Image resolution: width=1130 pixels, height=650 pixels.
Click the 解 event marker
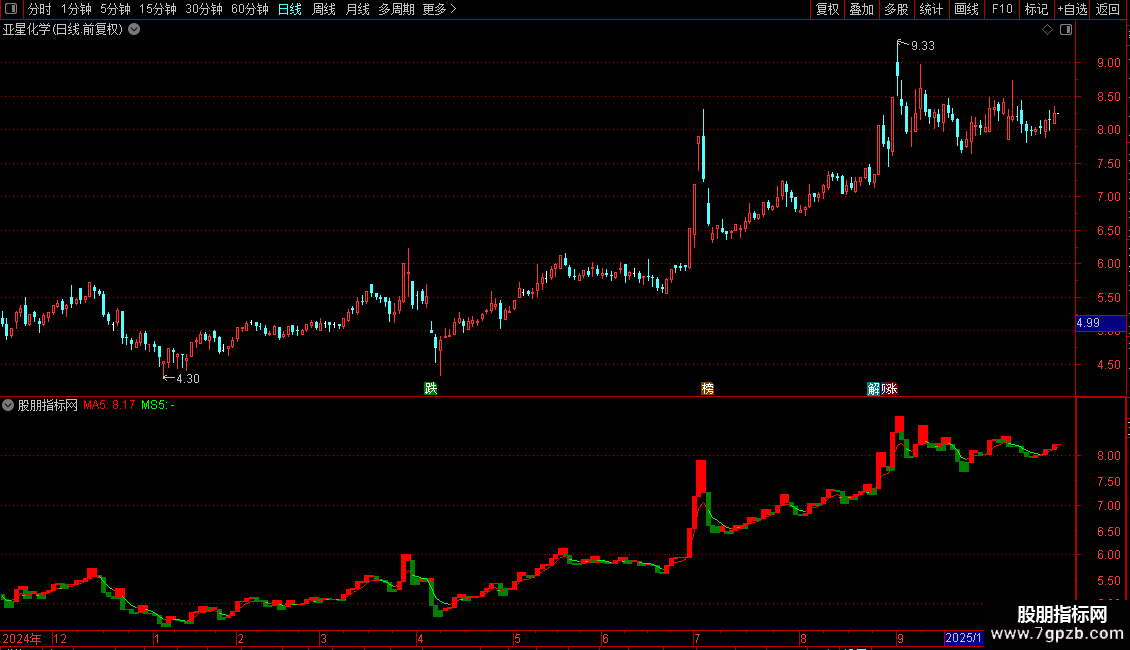point(873,388)
